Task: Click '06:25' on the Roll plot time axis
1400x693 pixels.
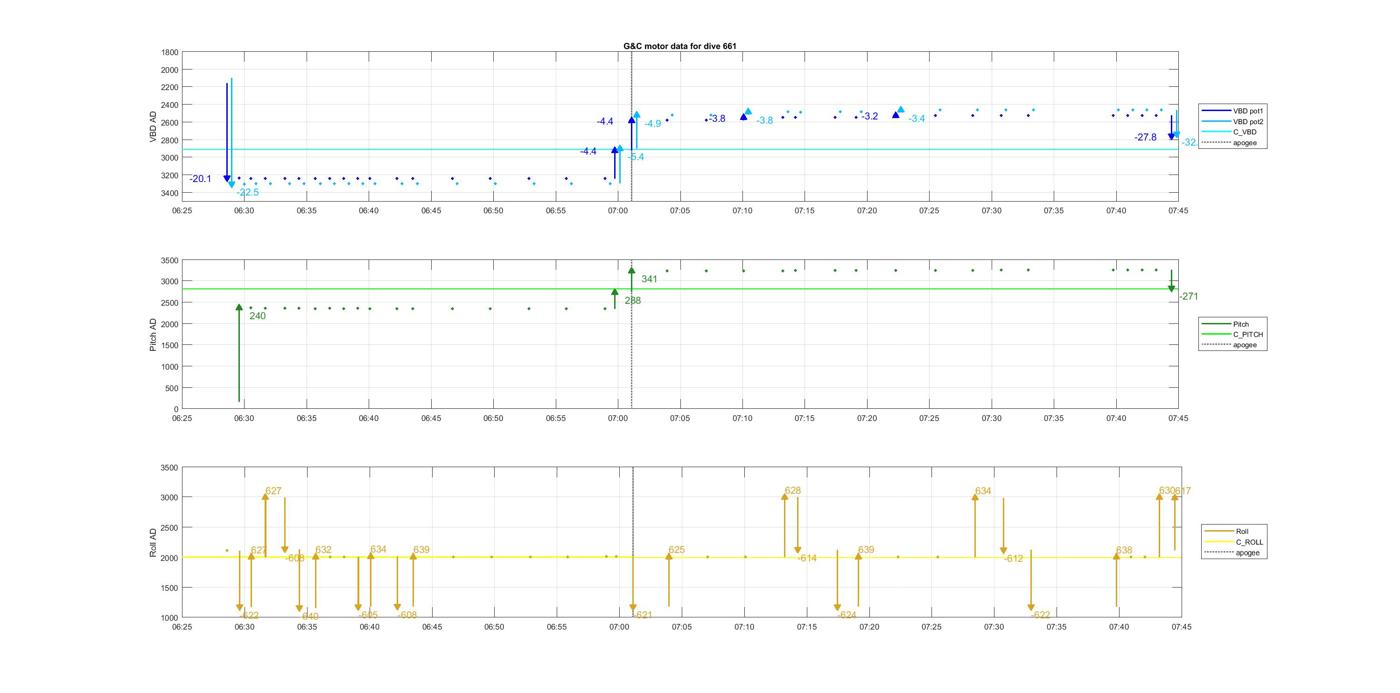Action: tap(182, 627)
